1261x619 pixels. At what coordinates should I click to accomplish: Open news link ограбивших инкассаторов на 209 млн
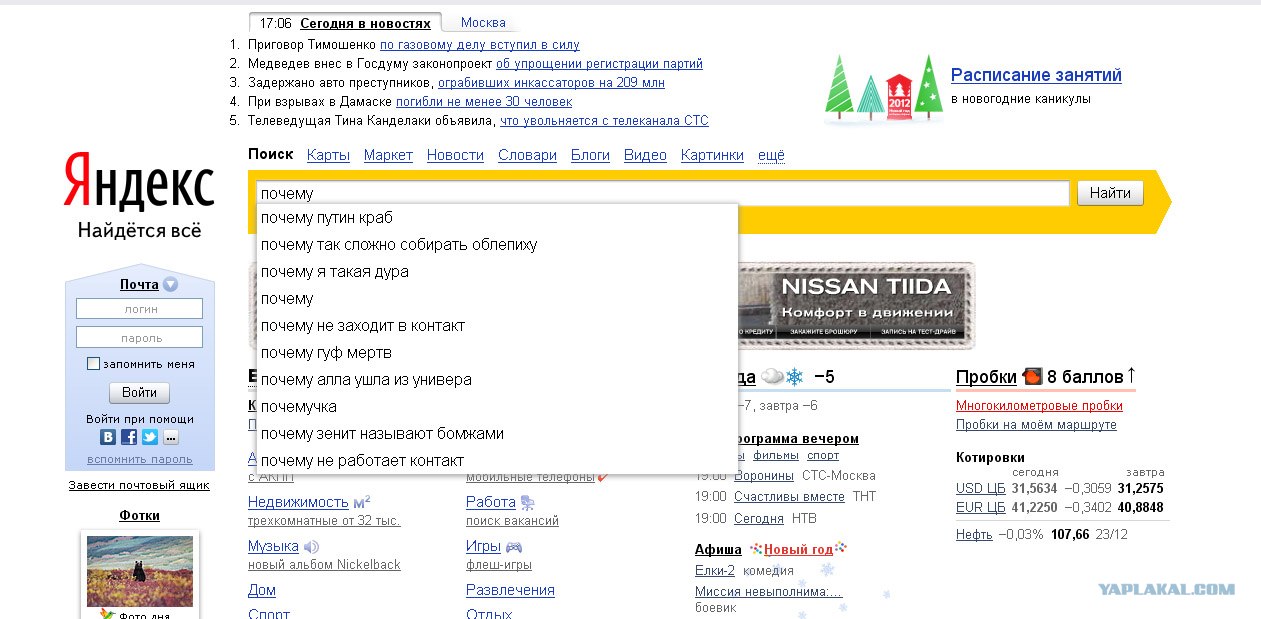(x=551, y=83)
